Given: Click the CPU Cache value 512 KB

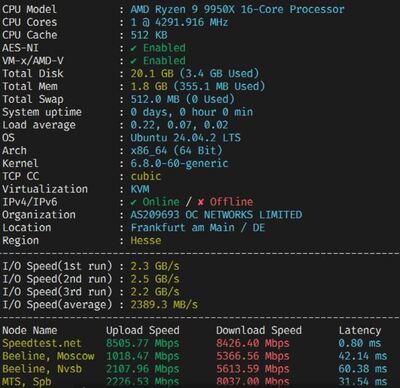Looking at the screenshot, I should [149, 35].
